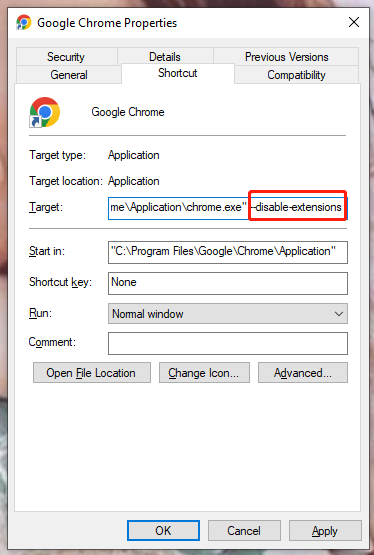Click the "Google Chrome" name text beside icon
Screen dimensions: 374x555
(x=128, y=112)
